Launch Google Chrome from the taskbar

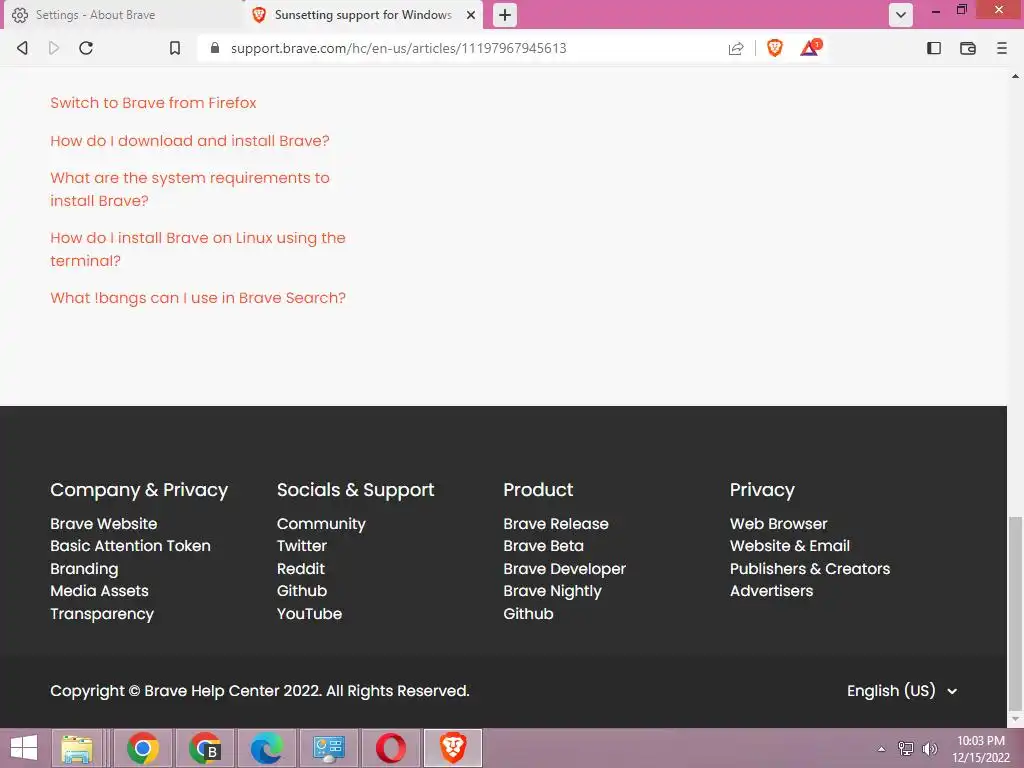pyautogui.click(x=143, y=748)
